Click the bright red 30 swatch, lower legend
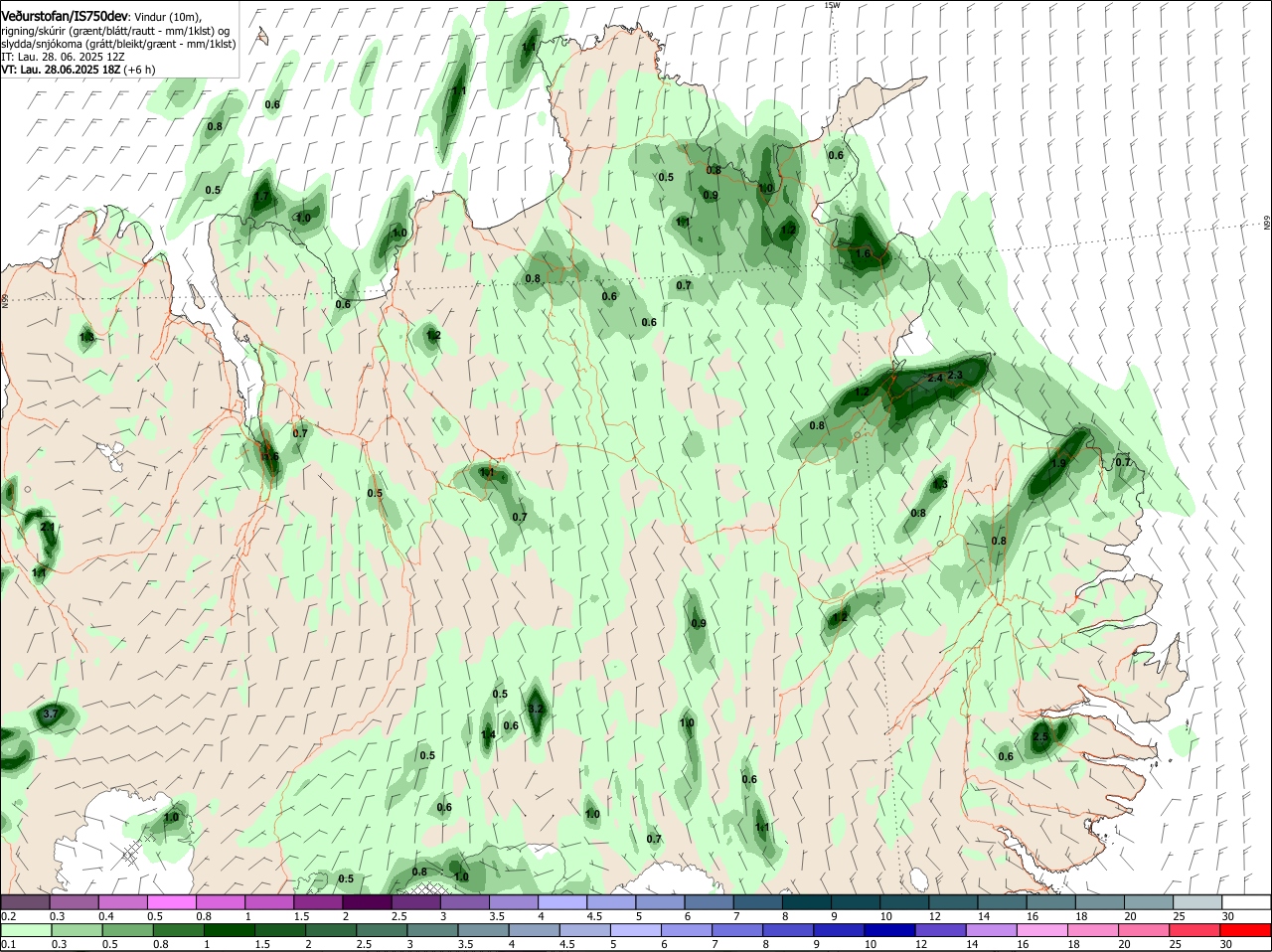This screenshot has height=952, width=1272. (1244, 929)
